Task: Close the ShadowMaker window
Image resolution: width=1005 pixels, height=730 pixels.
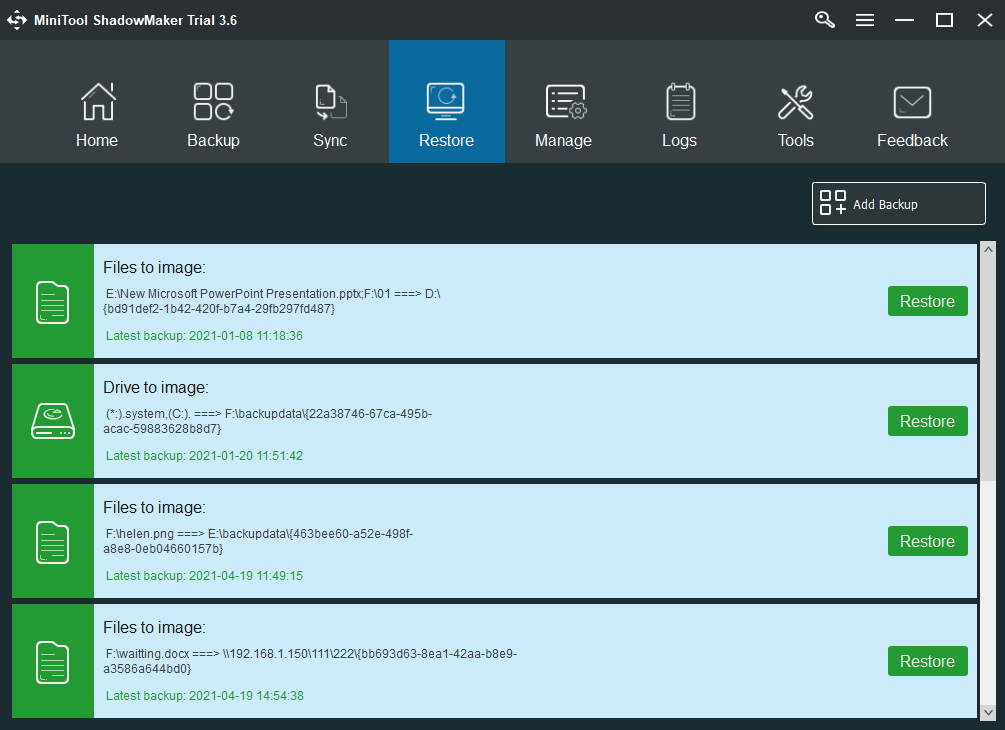Action: coord(984,21)
